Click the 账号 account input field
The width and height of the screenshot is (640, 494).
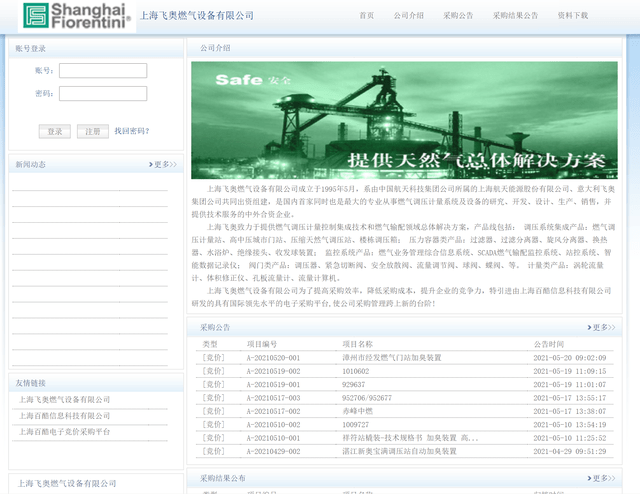pyautogui.click(x=103, y=71)
